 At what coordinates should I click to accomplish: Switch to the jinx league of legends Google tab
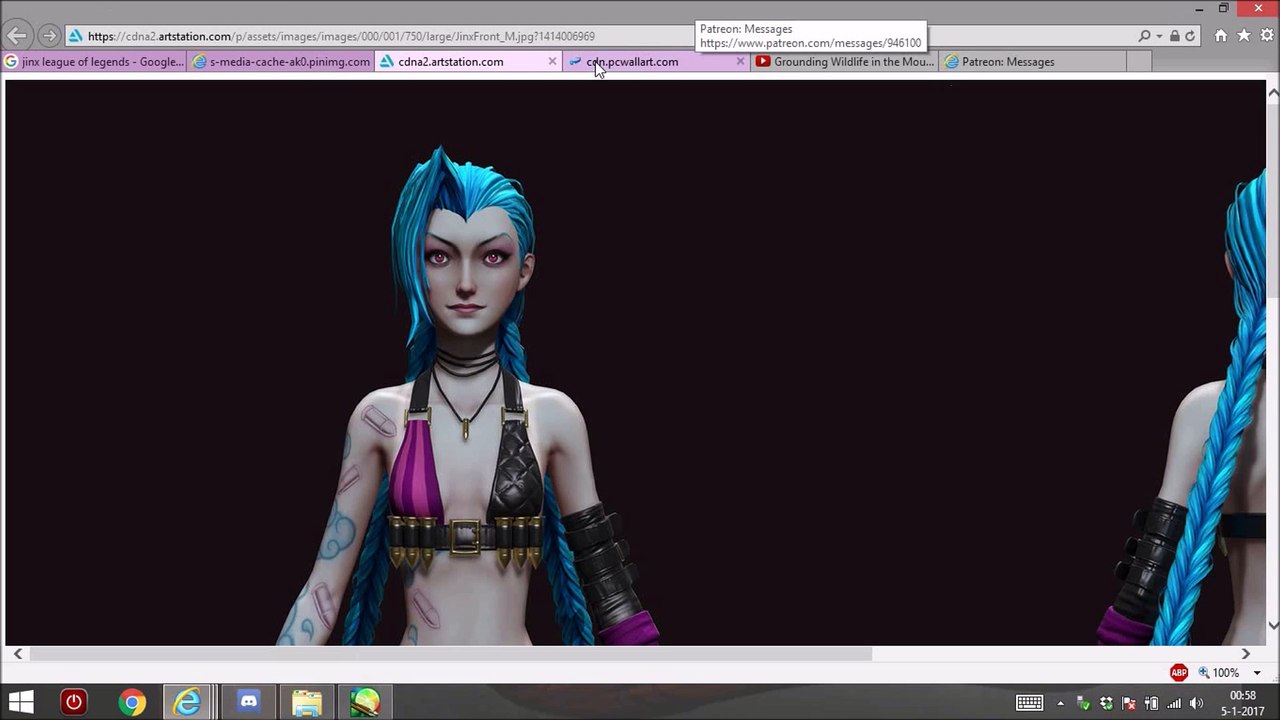pos(94,62)
